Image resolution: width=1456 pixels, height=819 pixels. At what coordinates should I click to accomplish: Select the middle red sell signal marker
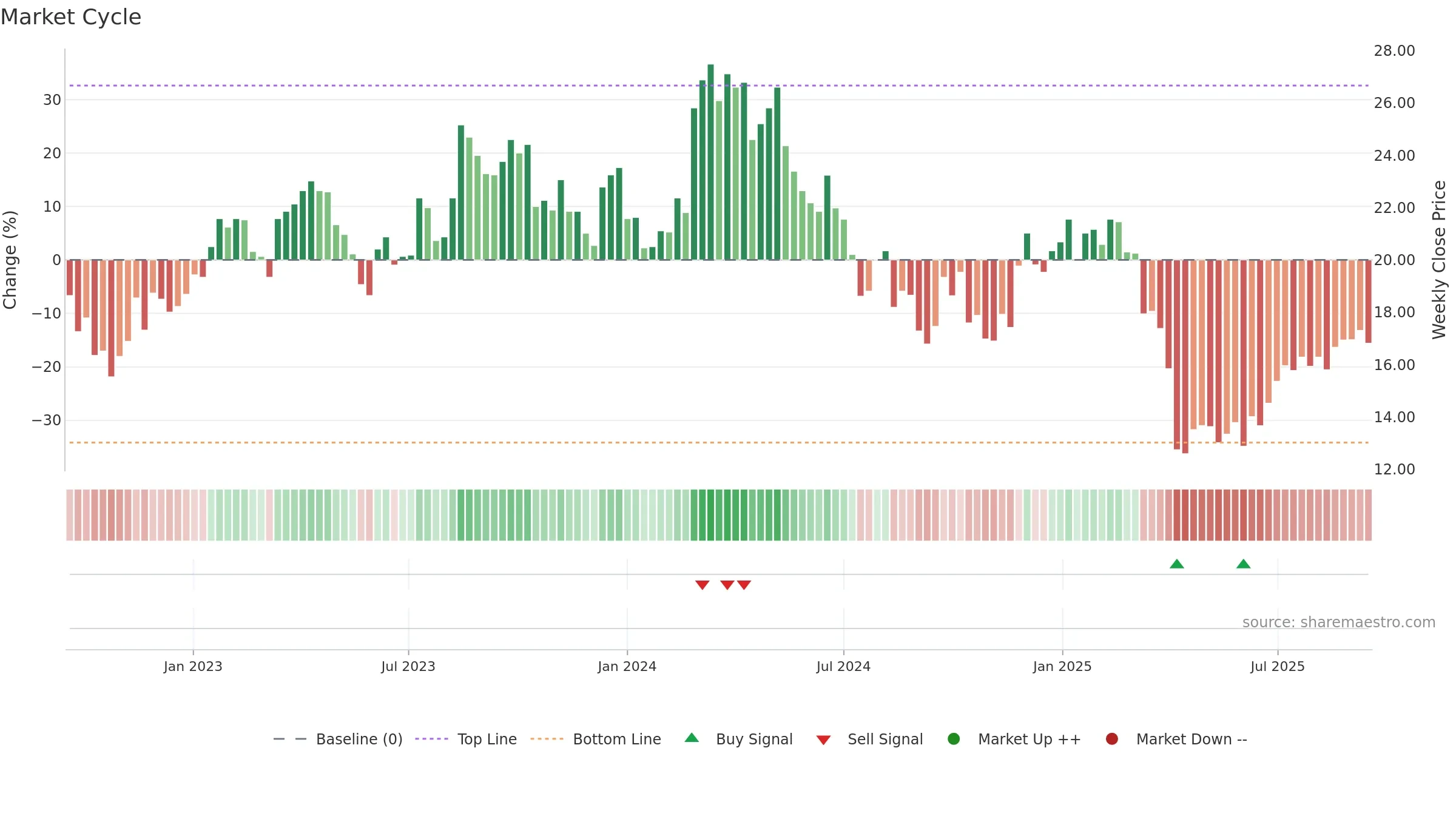click(727, 585)
